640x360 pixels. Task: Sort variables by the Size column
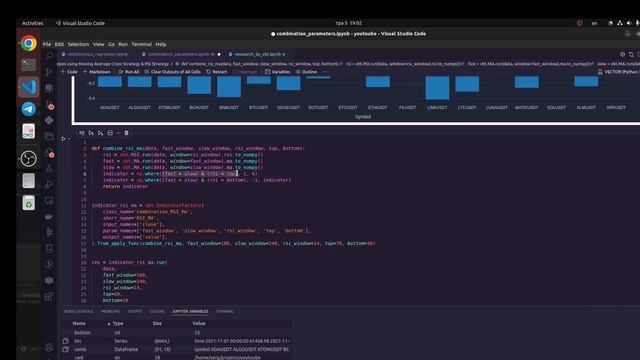[x=157, y=323]
